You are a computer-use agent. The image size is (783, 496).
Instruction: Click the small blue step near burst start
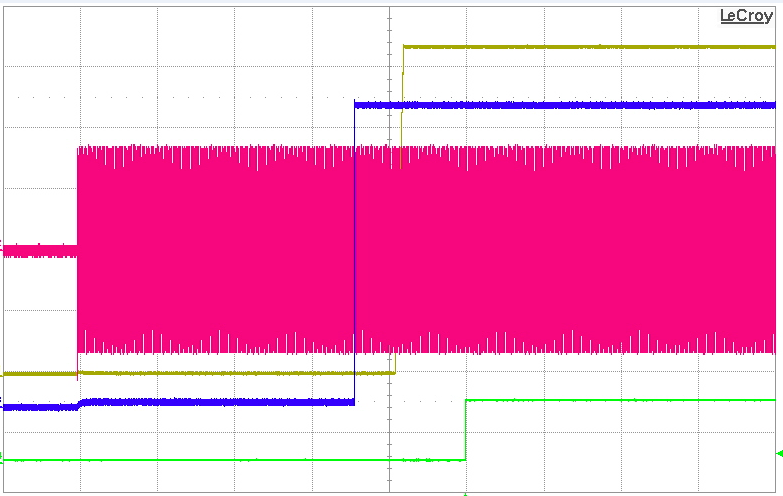coord(82,403)
